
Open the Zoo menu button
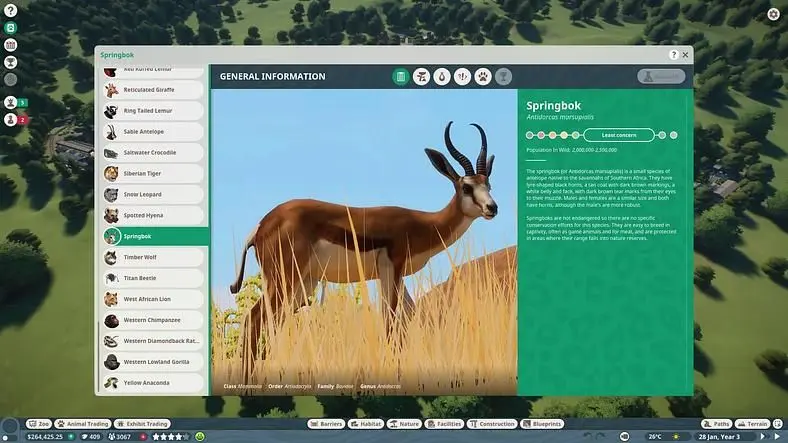point(39,424)
